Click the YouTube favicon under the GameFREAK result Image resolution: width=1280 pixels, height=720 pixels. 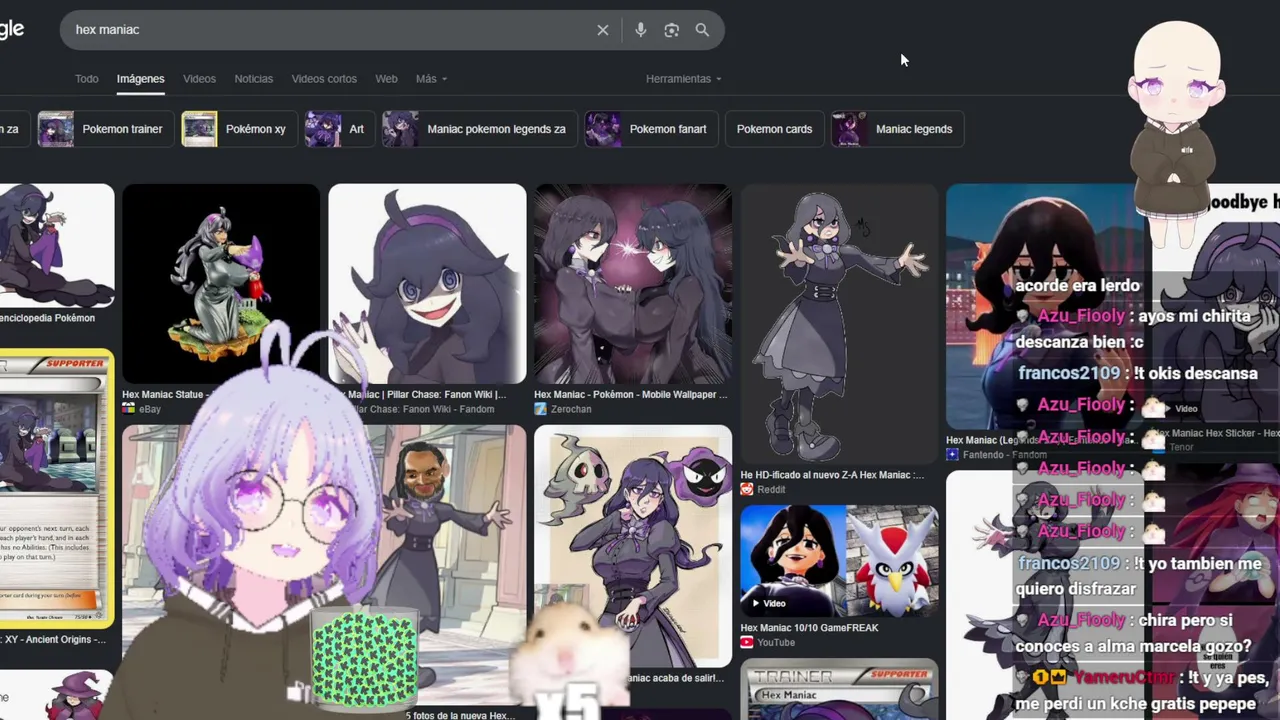click(746, 642)
